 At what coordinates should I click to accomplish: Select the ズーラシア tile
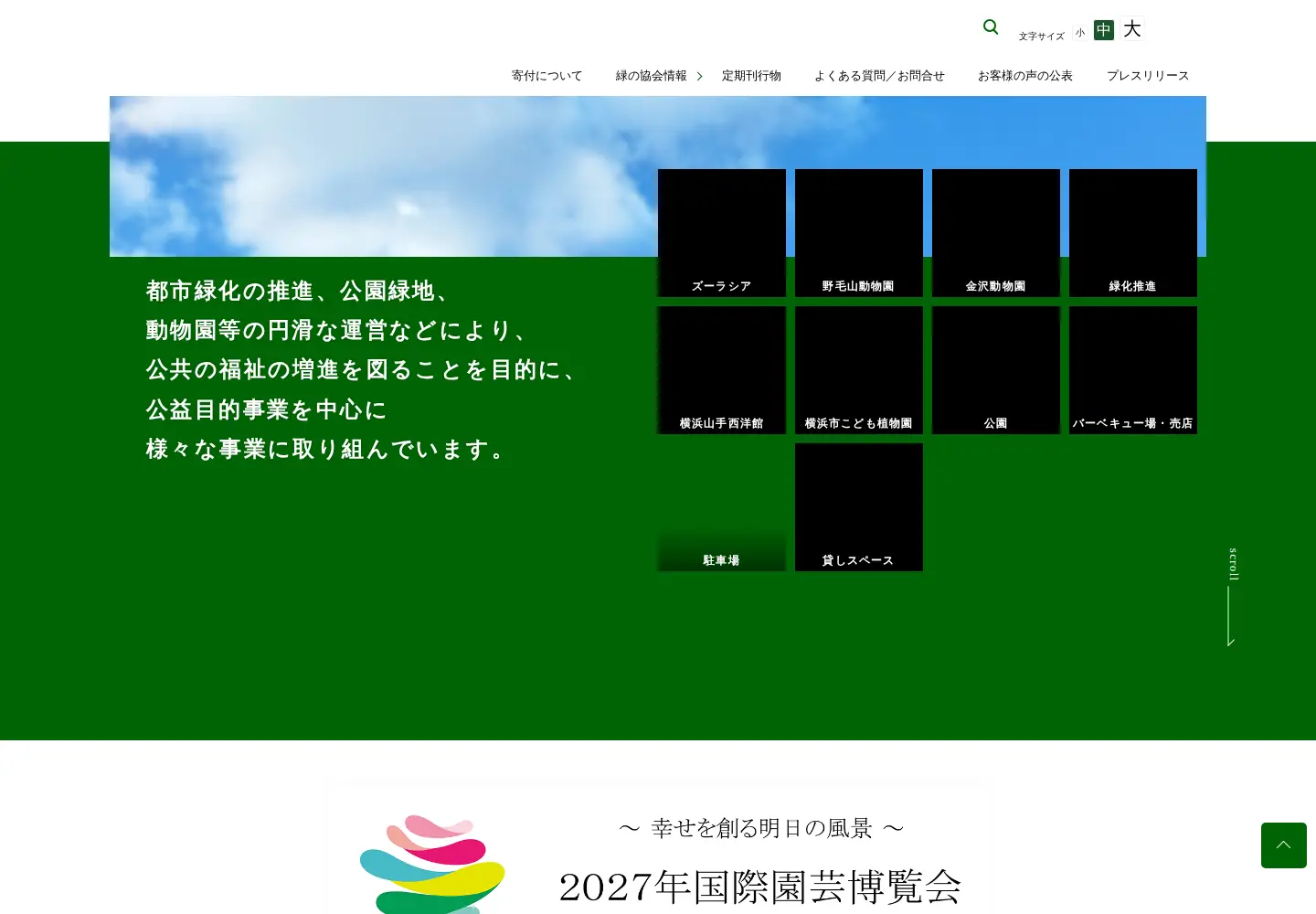click(722, 233)
